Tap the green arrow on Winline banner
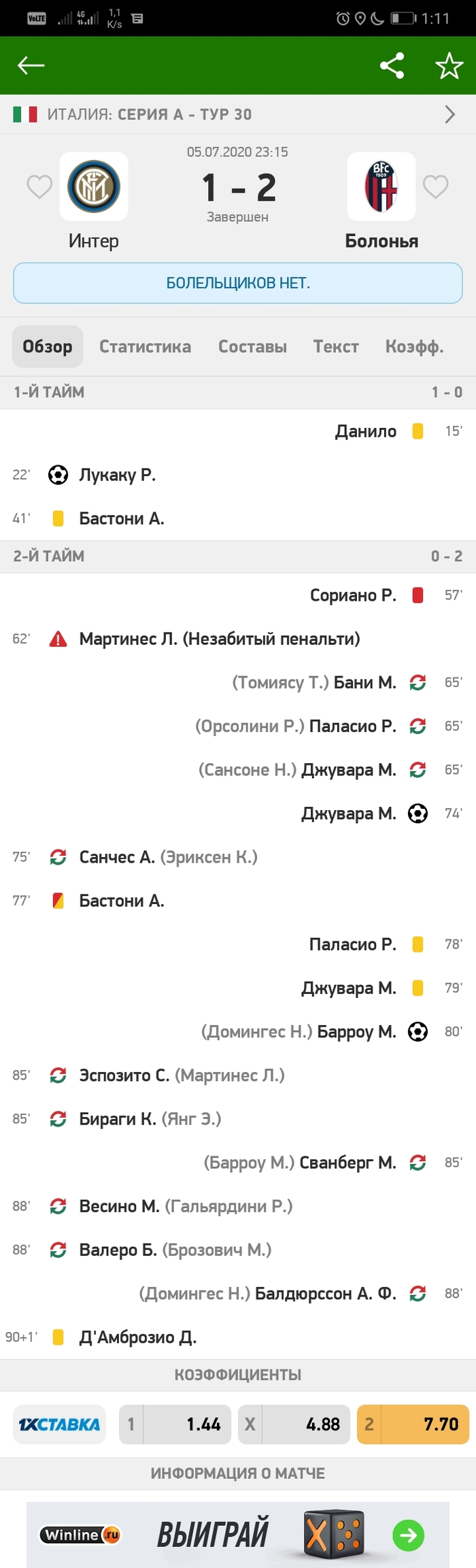The width and height of the screenshot is (476, 1568). pyautogui.click(x=408, y=1535)
